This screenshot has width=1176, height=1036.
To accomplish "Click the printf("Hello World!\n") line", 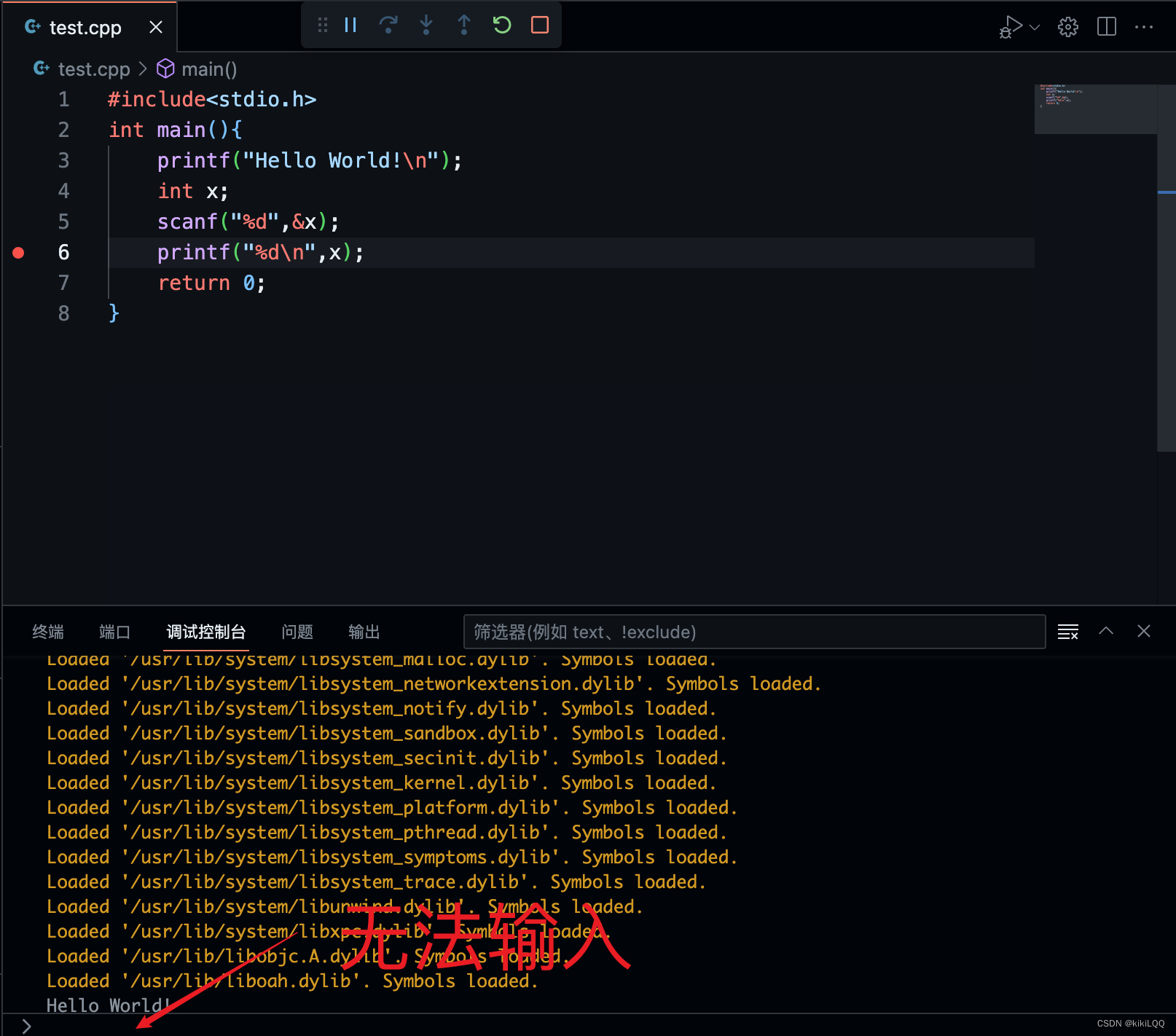I will [x=310, y=161].
